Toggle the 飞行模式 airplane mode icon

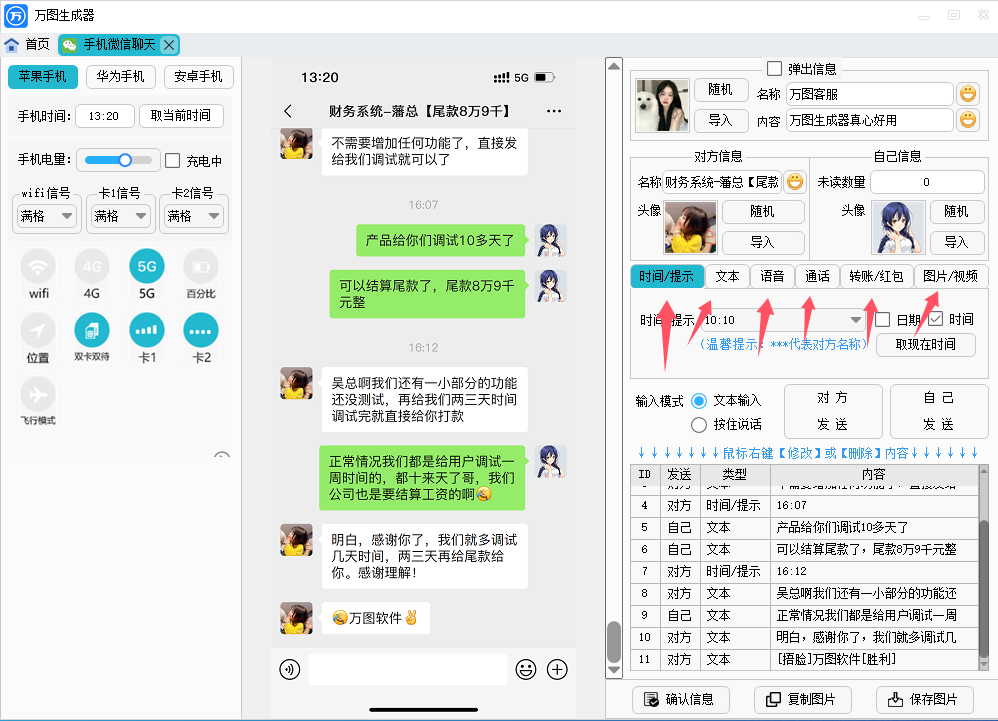(x=38, y=394)
